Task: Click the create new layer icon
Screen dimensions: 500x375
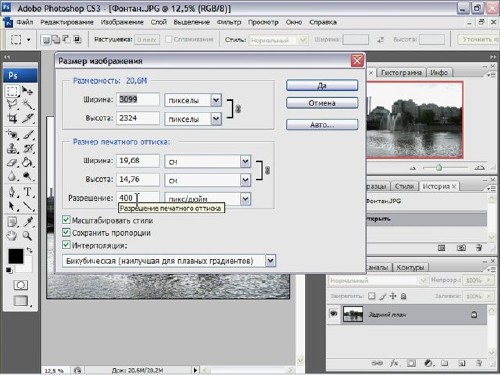Action: point(462,363)
